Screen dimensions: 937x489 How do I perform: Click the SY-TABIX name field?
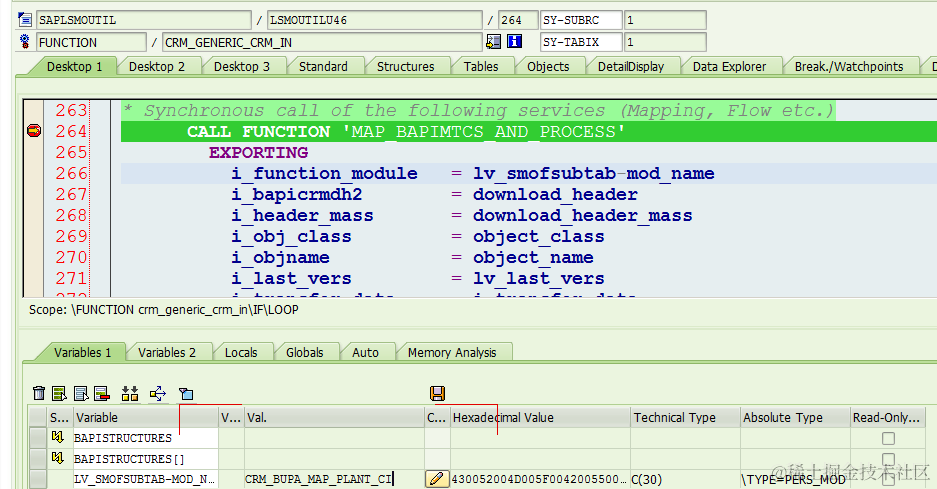tap(580, 42)
